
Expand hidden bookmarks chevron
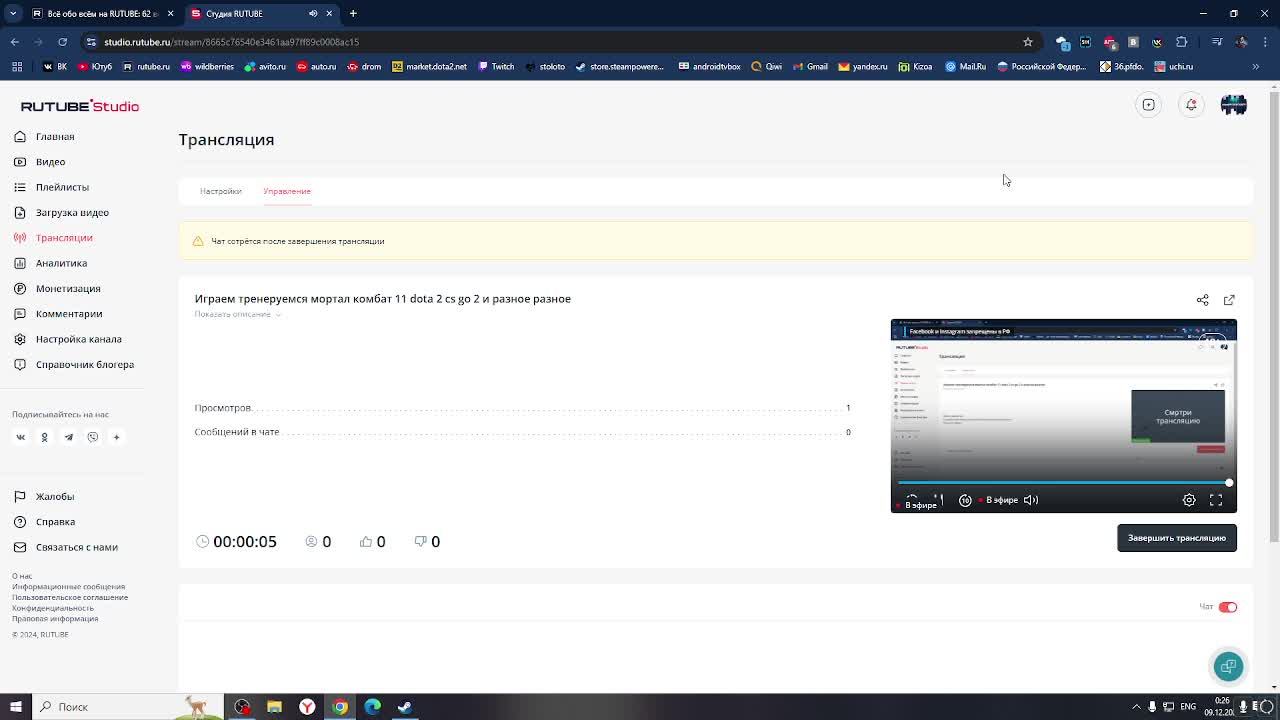tap(1256, 67)
